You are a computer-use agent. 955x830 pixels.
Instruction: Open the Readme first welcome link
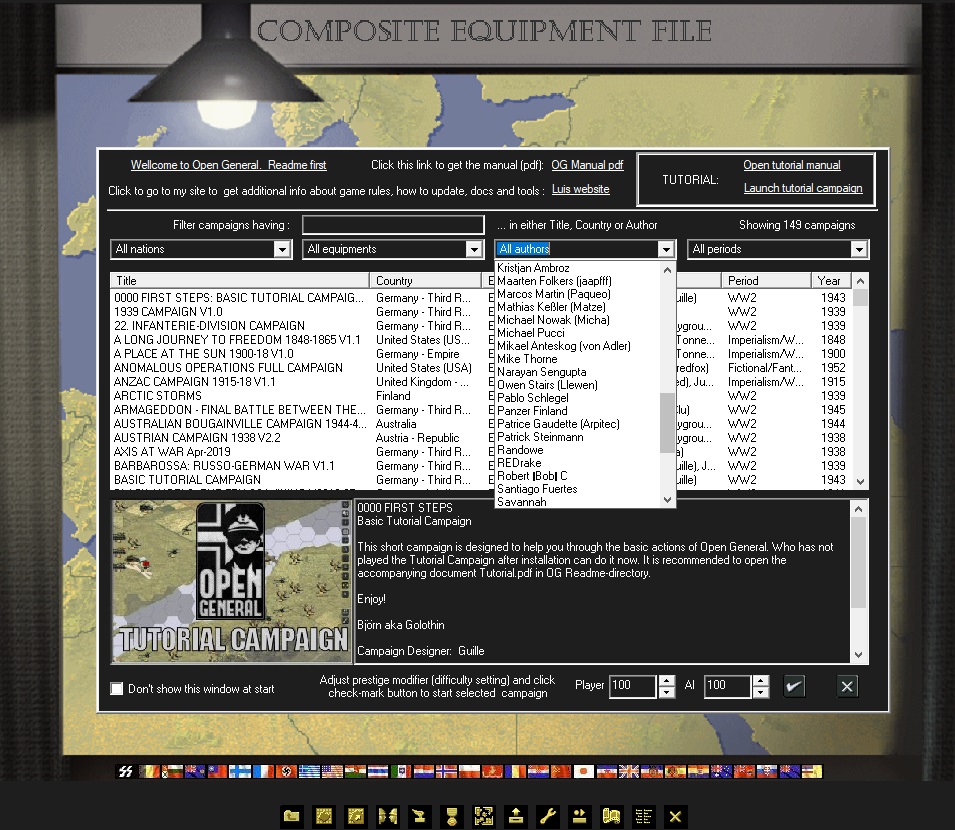point(228,165)
